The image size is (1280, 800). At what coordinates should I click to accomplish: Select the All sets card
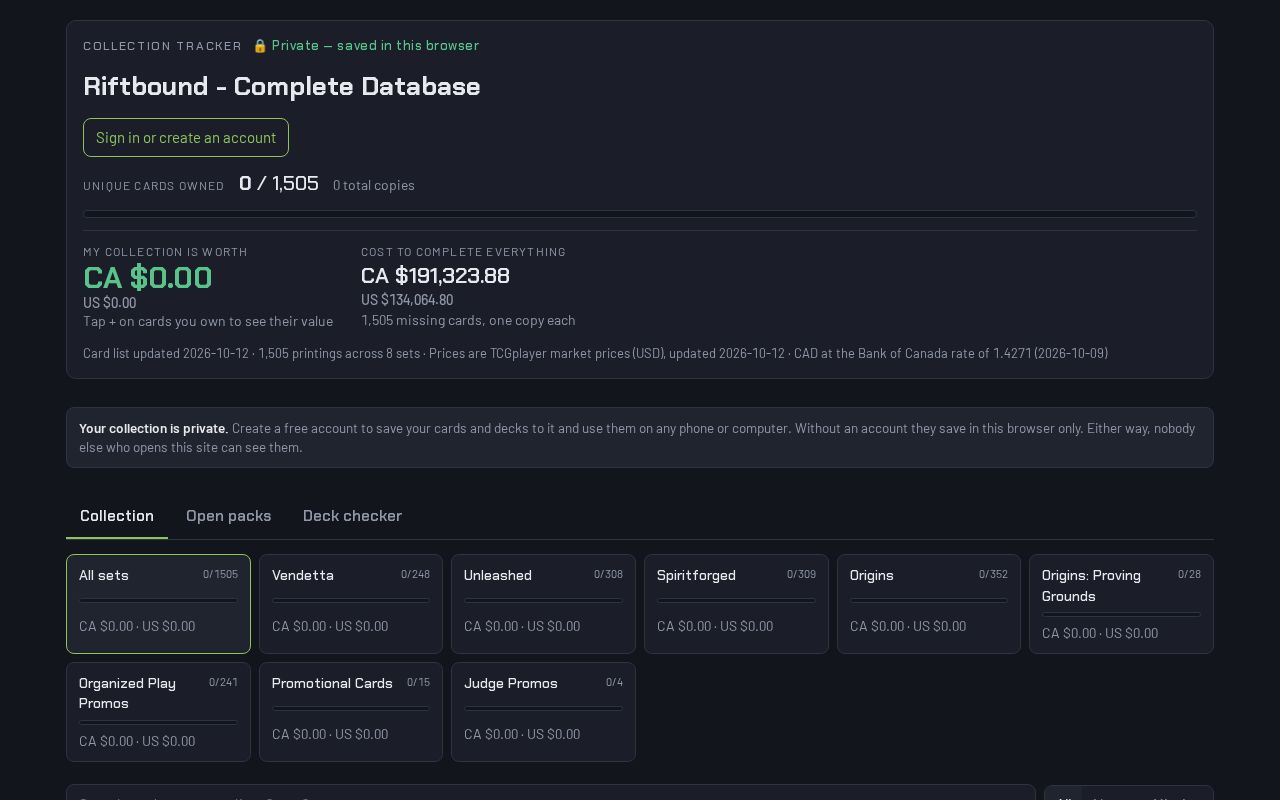(158, 604)
